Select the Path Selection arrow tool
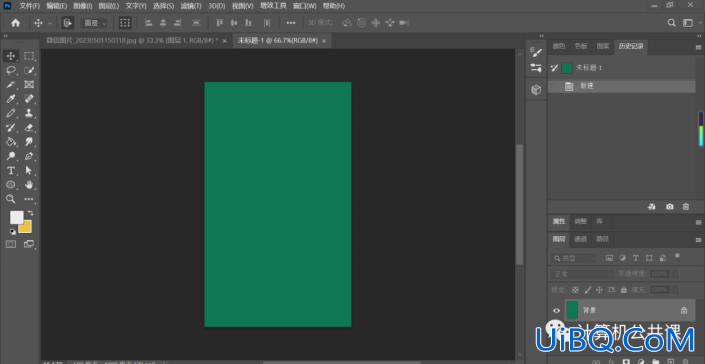Viewport: 705px width, 364px height. coord(29,171)
